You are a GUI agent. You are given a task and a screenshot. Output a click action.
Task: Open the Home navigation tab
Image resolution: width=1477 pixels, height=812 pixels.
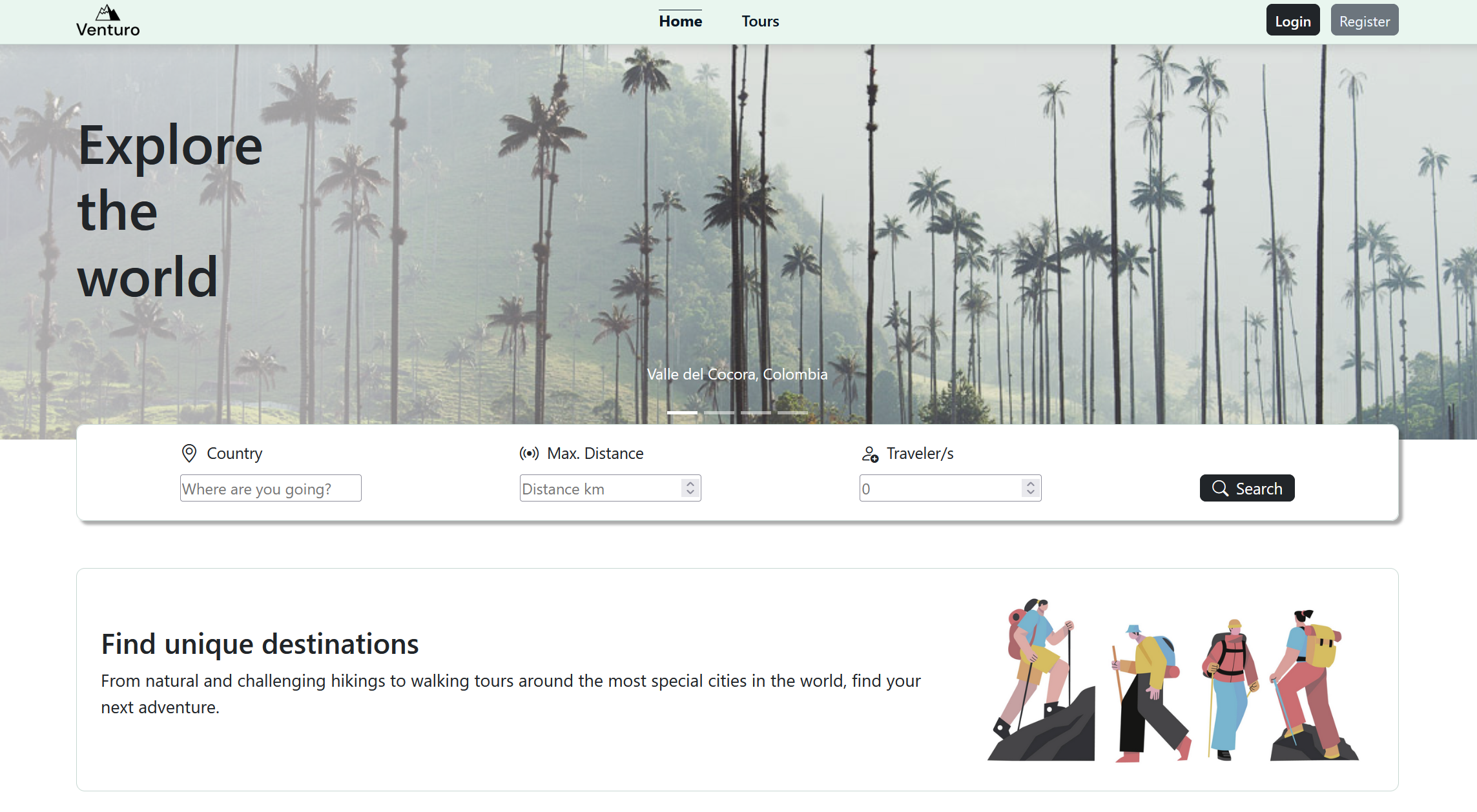(x=680, y=21)
